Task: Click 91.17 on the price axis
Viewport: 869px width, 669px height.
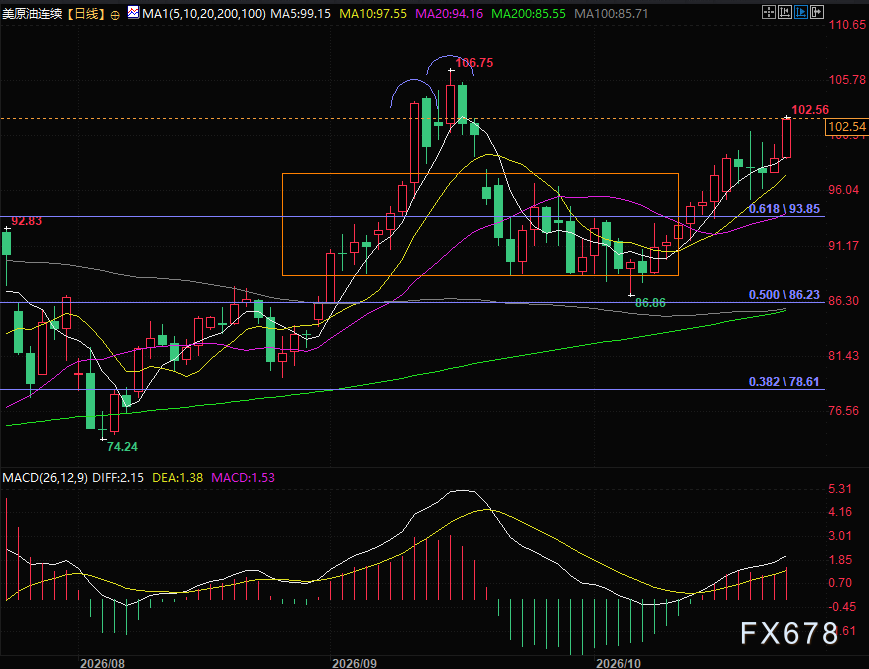Action: click(x=844, y=246)
